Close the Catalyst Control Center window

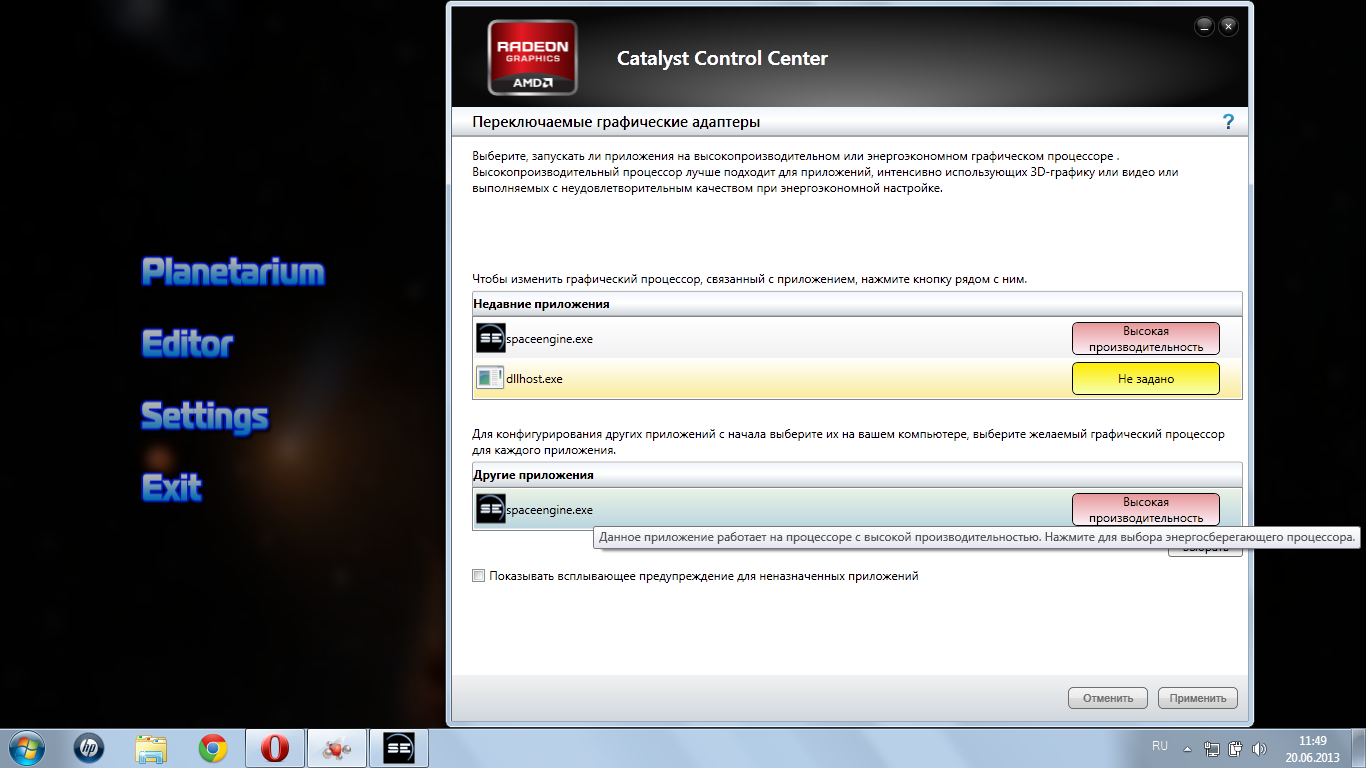point(1229,25)
